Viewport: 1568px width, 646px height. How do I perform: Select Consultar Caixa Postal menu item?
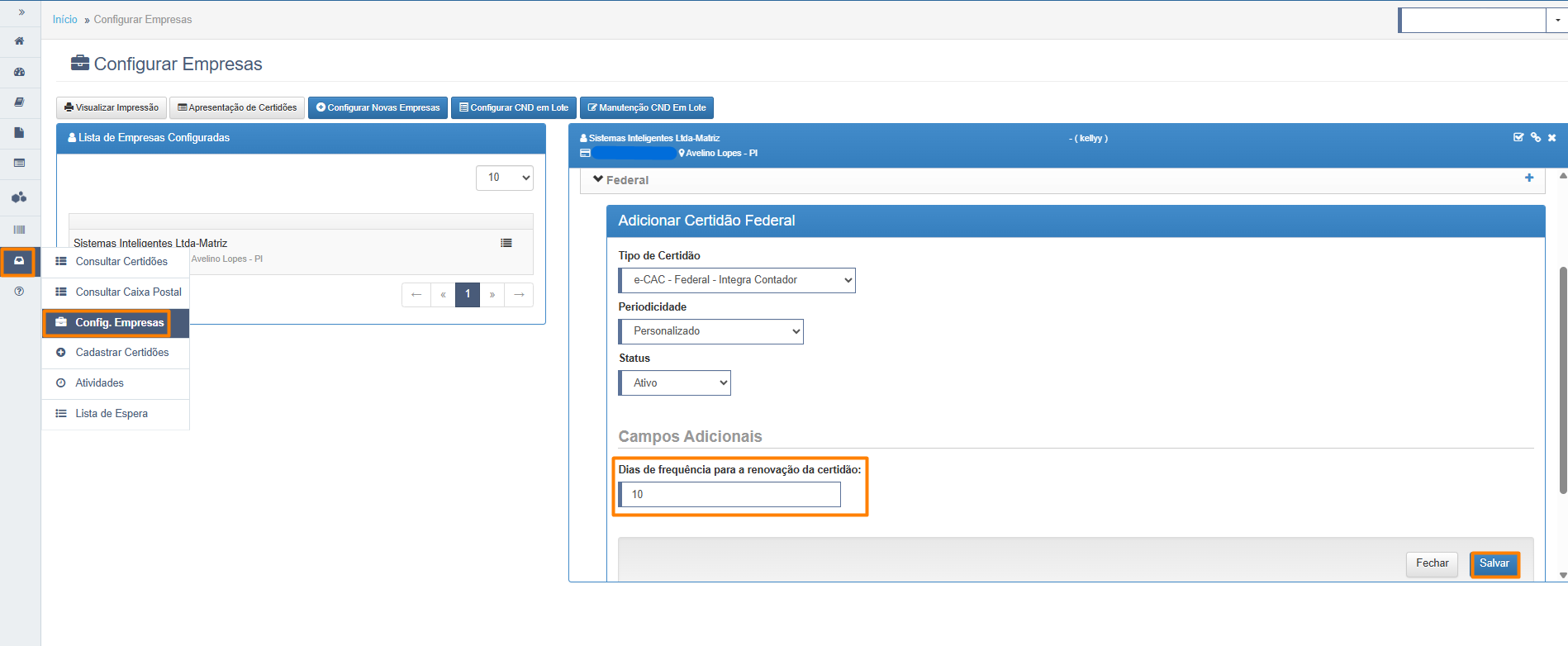click(x=128, y=292)
